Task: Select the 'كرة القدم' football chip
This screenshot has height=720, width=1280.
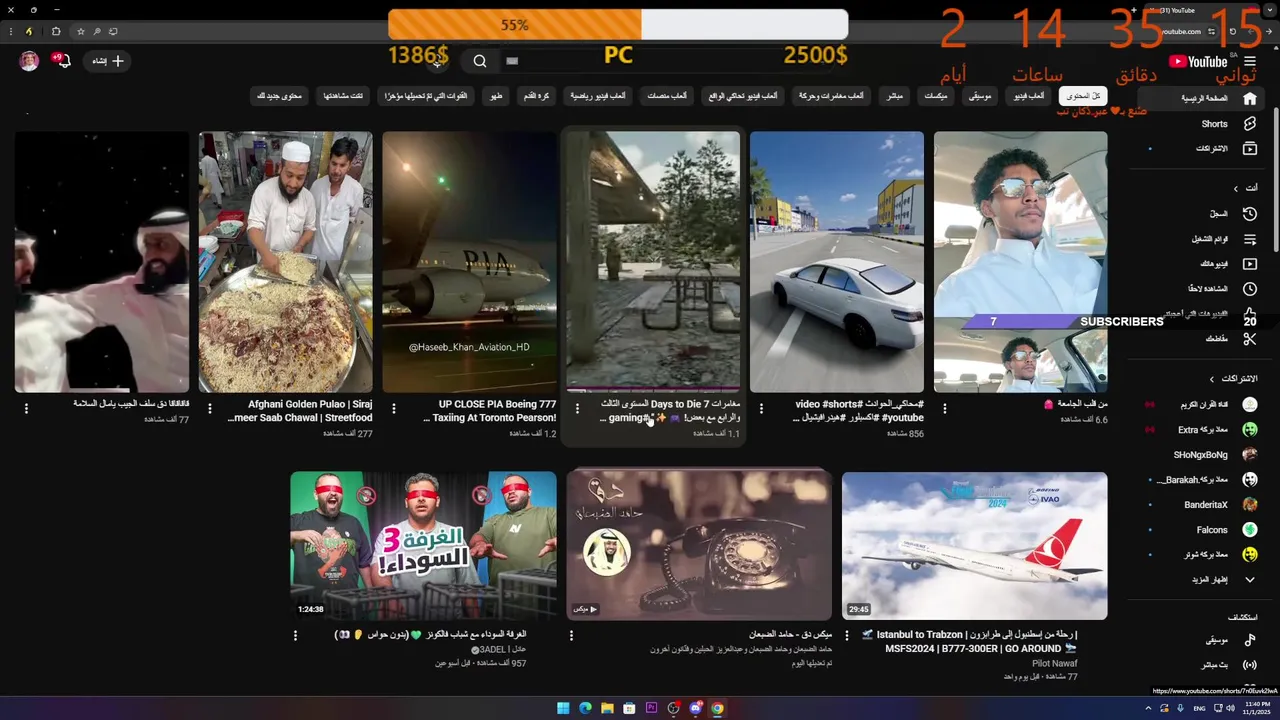Action: click(x=536, y=96)
